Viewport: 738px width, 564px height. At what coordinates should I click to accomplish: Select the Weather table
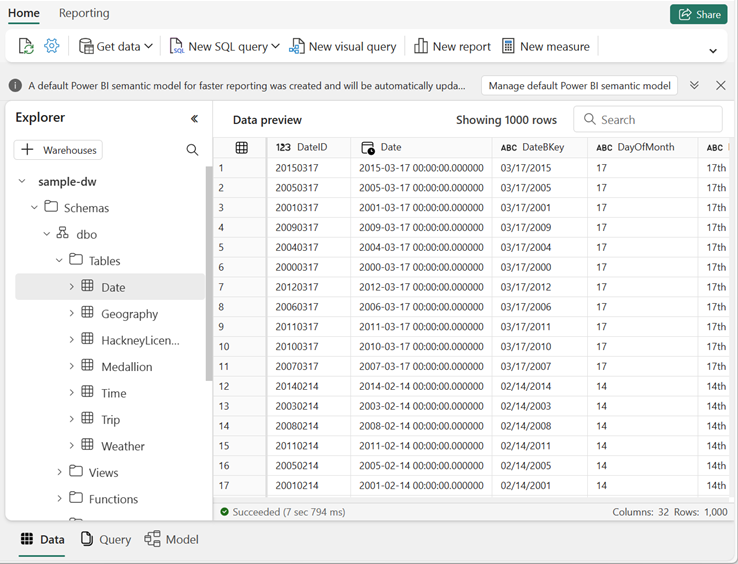[x=123, y=445]
